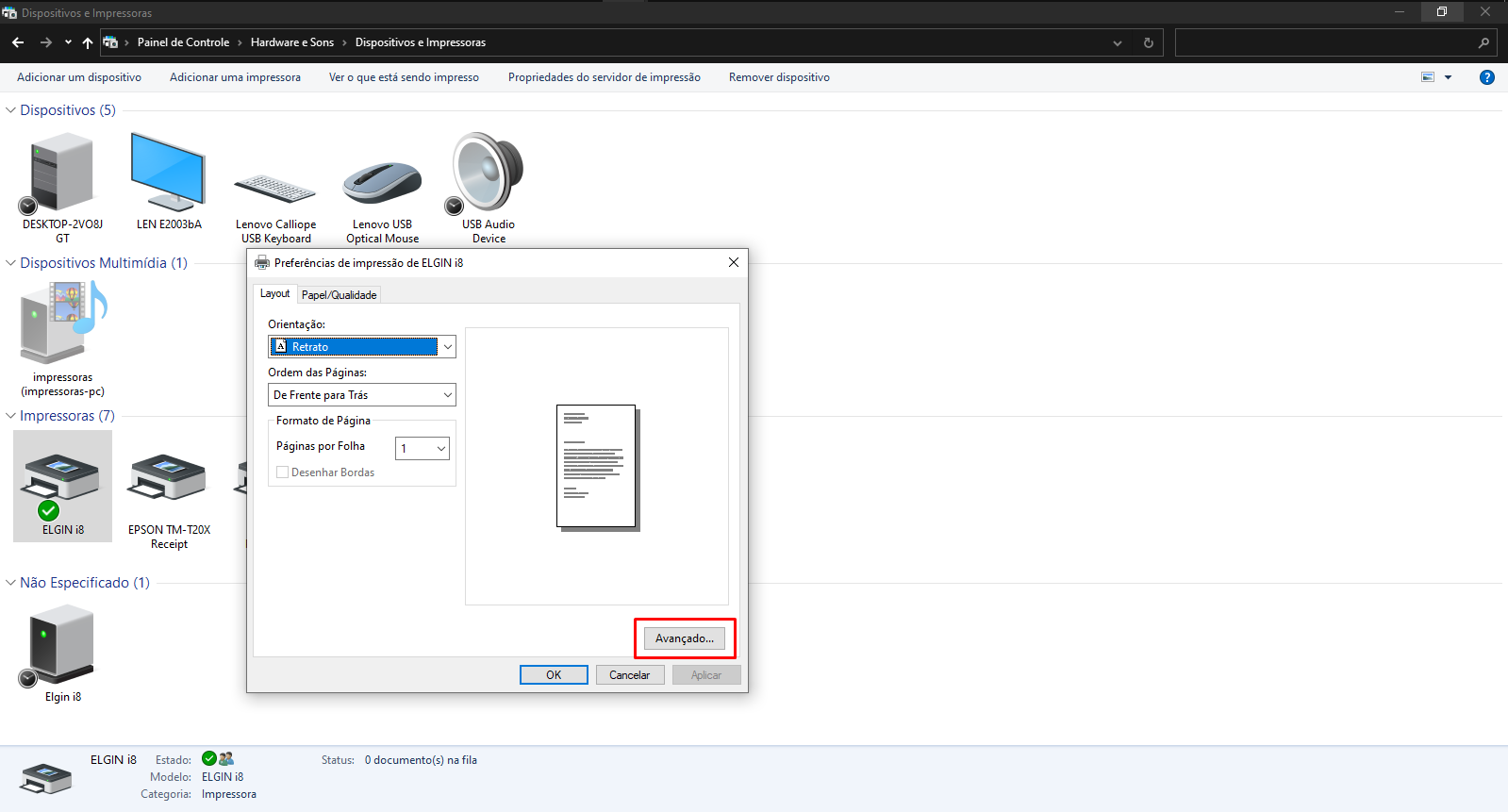Click the LEN E2003bA monitor icon
The height and width of the screenshot is (812, 1508).
[168, 173]
